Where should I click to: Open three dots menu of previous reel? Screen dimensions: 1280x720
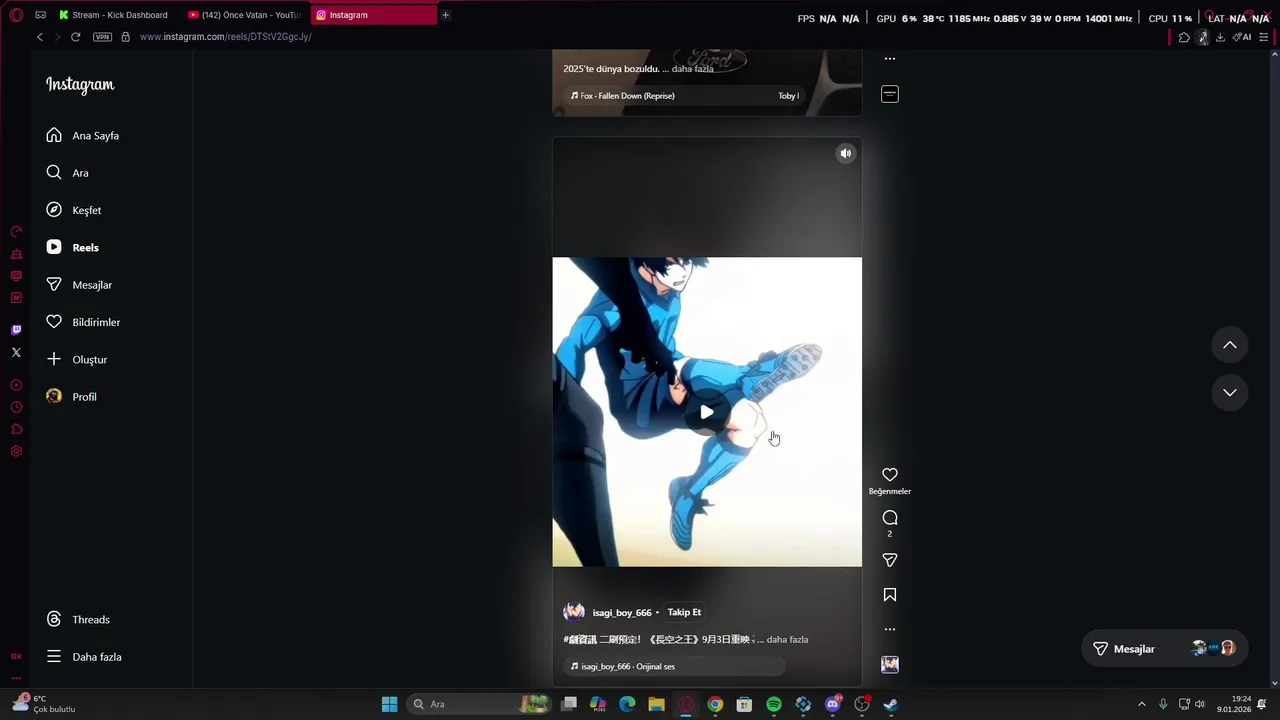[890, 59]
